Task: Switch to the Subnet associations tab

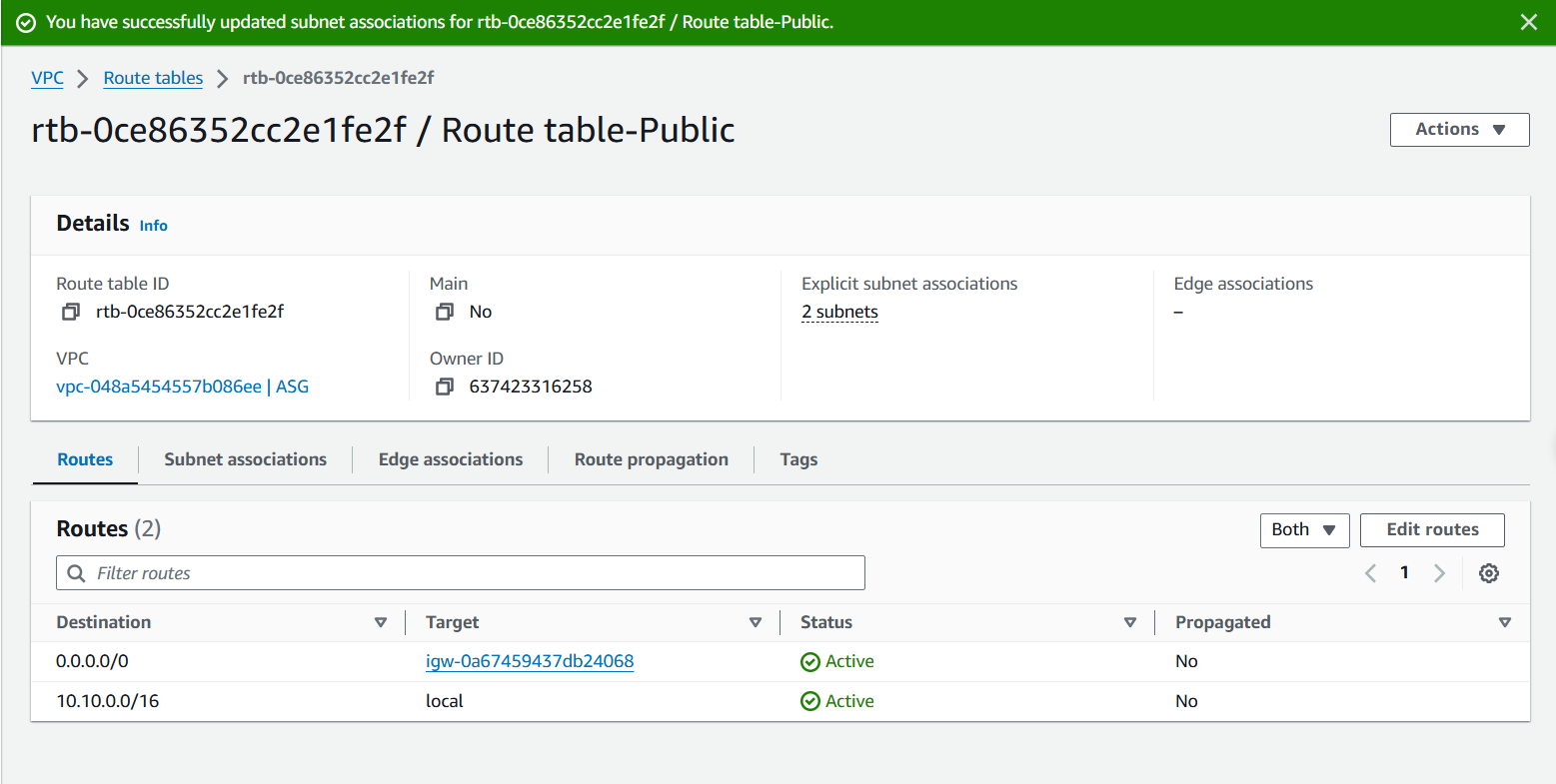Action: point(245,458)
